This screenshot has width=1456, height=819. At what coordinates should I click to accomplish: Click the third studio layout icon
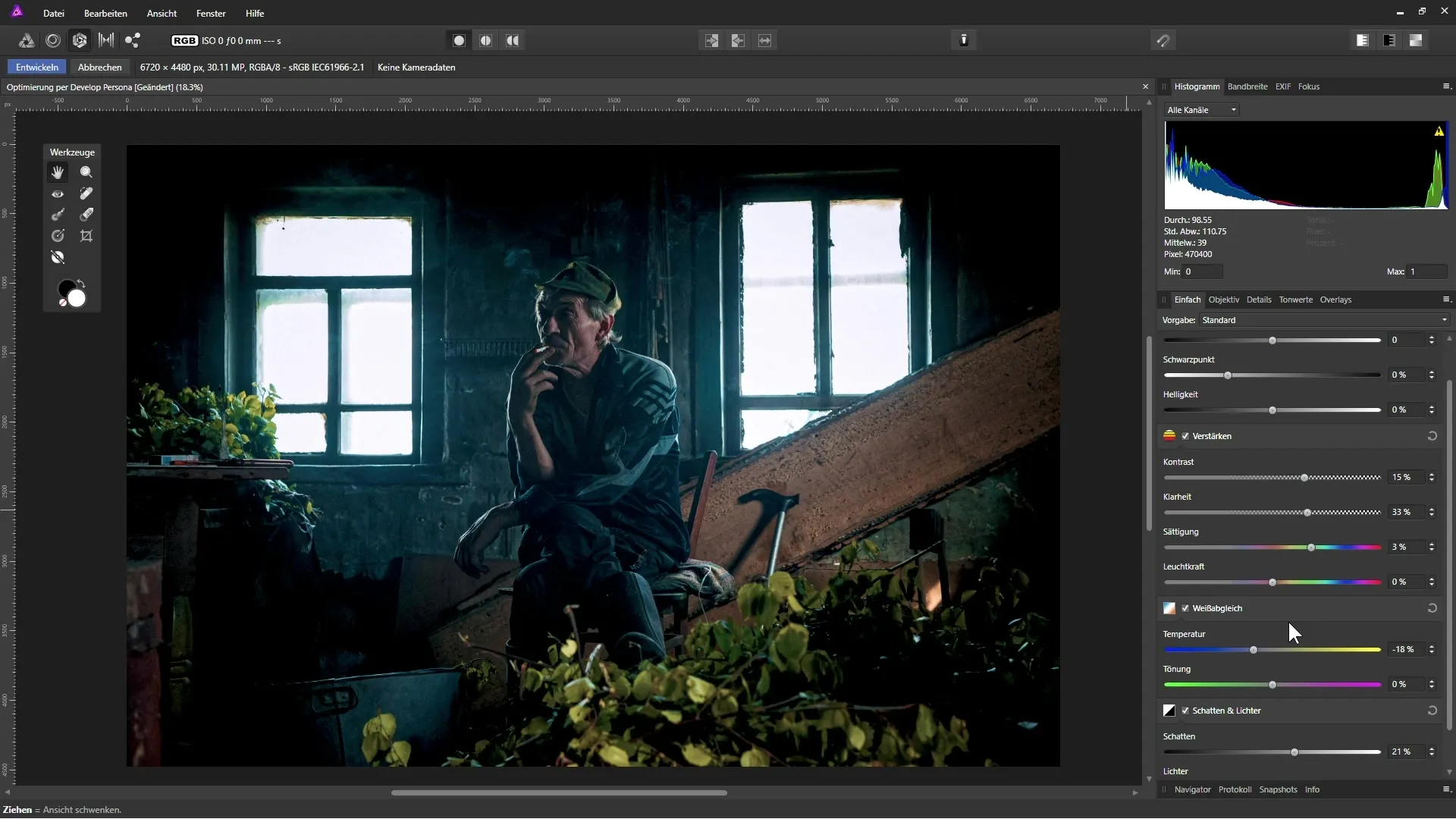pyautogui.click(x=1415, y=41)
